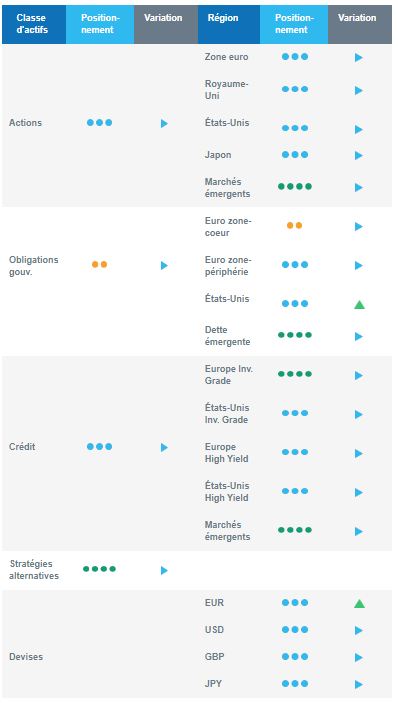Click orange dots for Obligations gouv.

point(100,265)
